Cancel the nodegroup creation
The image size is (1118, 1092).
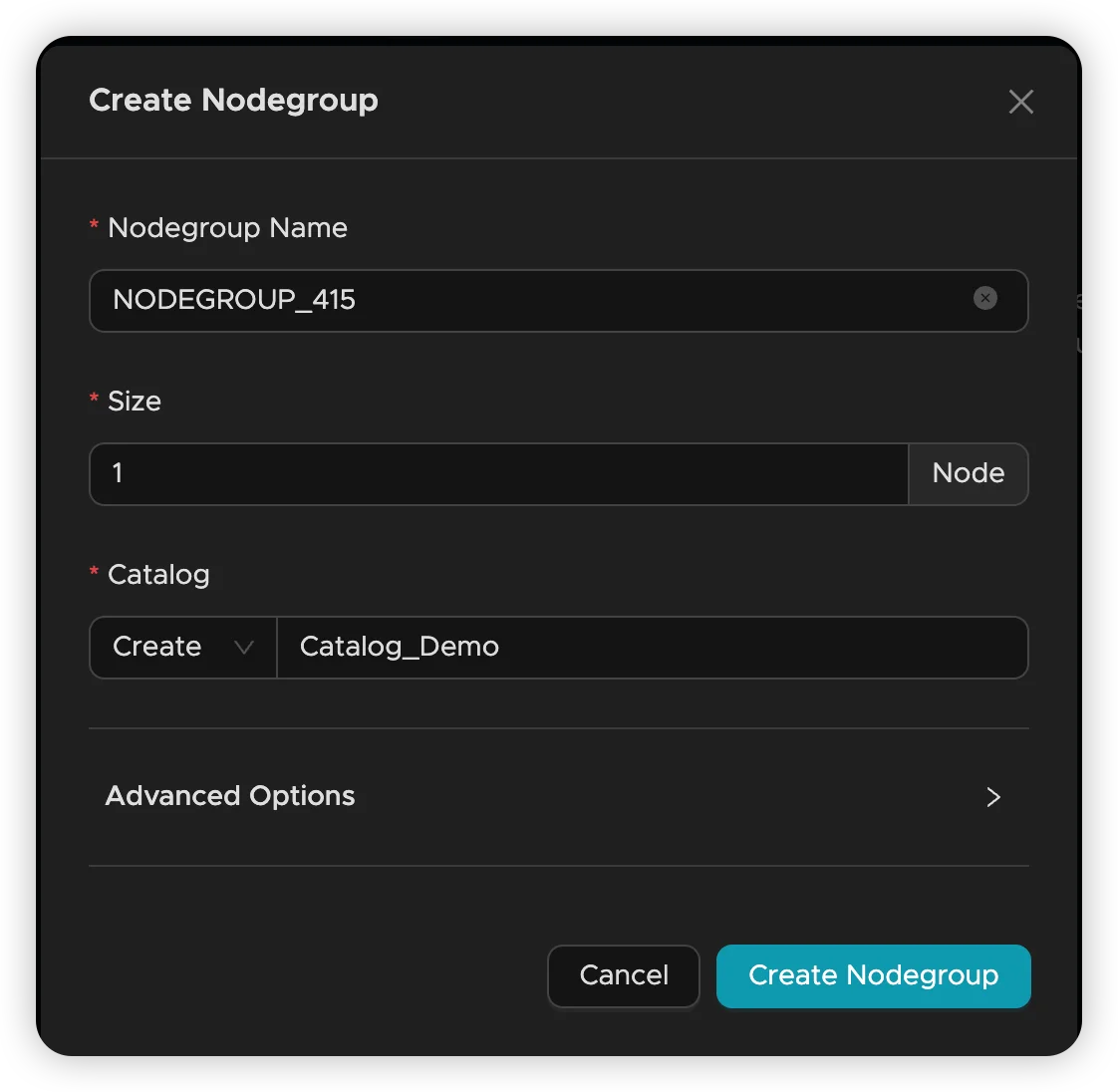pos(624,976)
